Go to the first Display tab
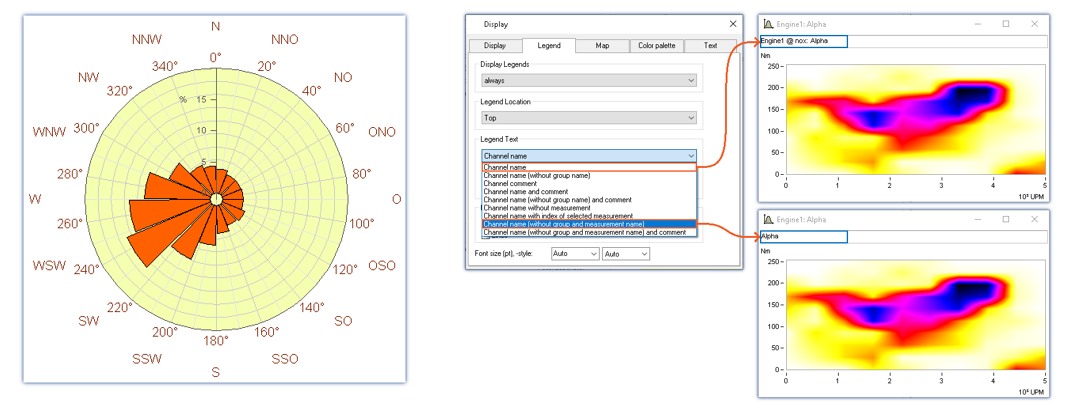 click(494, 45)
